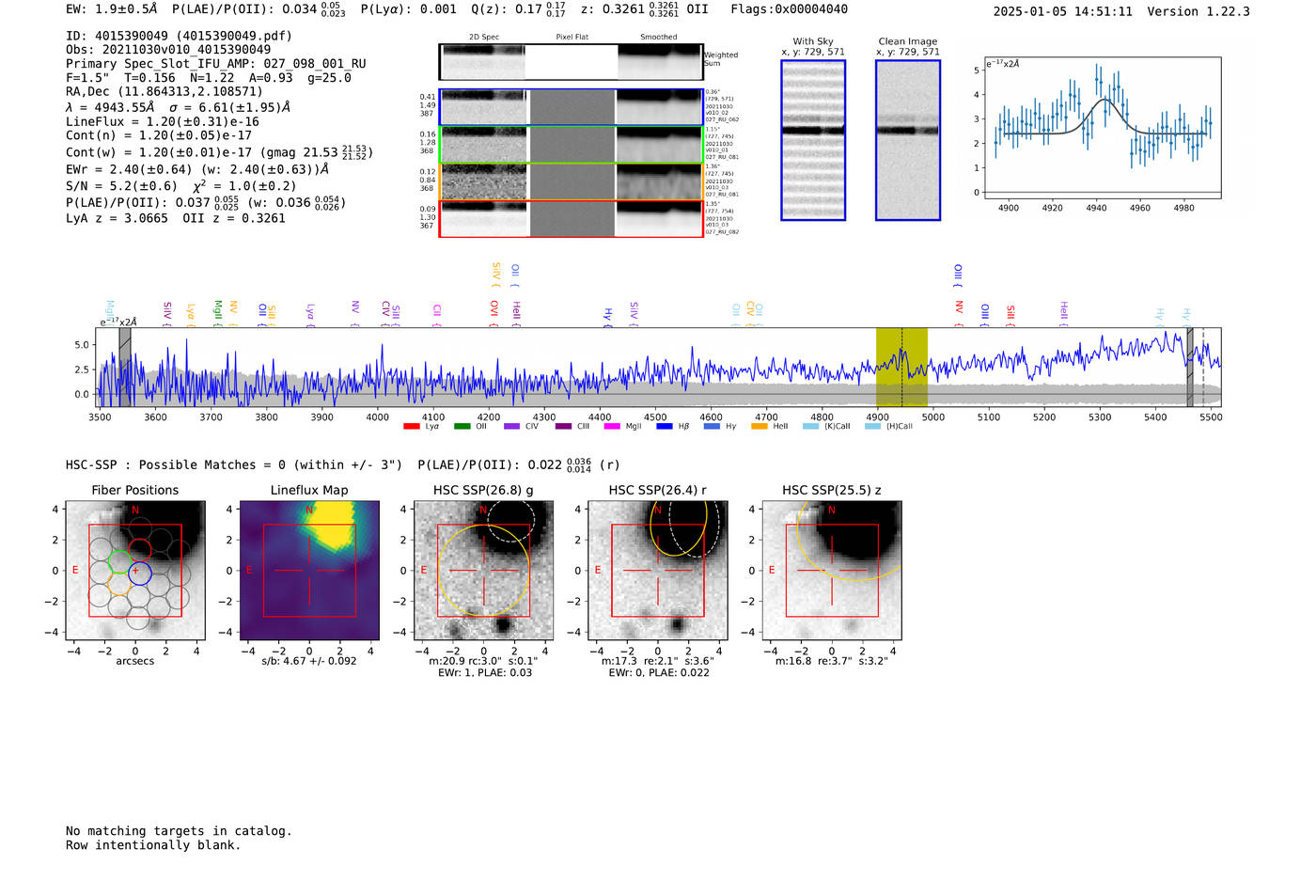Click the m:16.8 re:3.7" s:3.2" caption

point(832,661)
